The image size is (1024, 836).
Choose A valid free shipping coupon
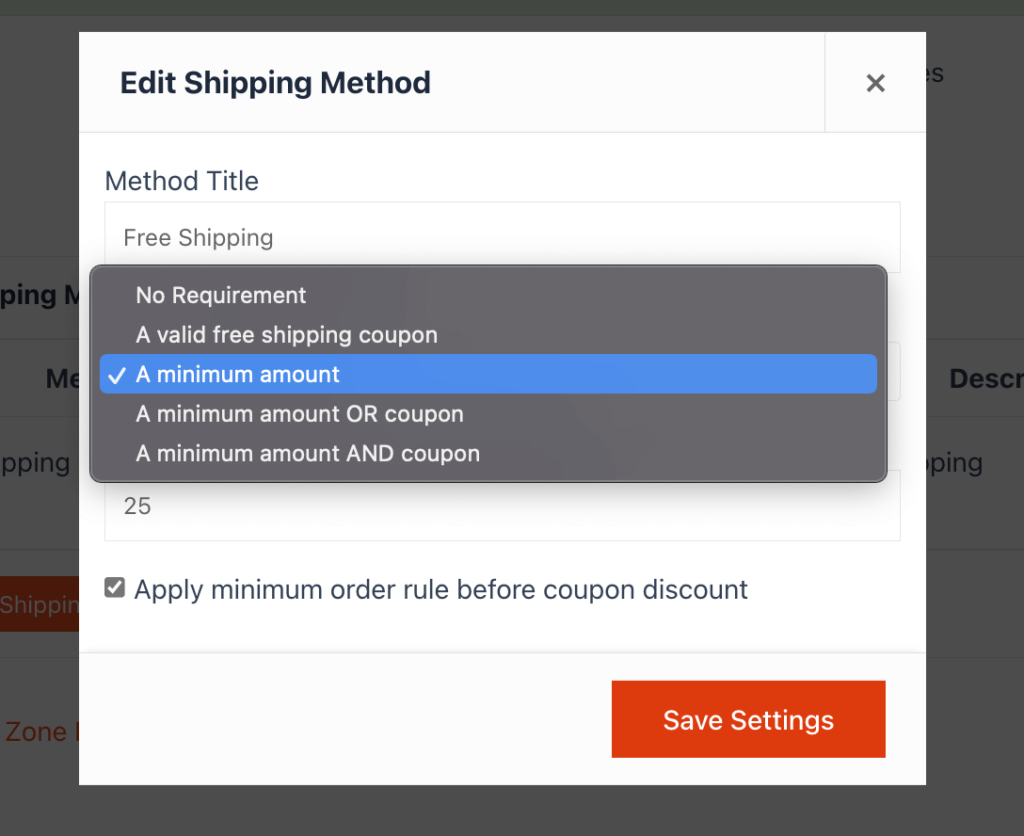click(x=286, y=335)
